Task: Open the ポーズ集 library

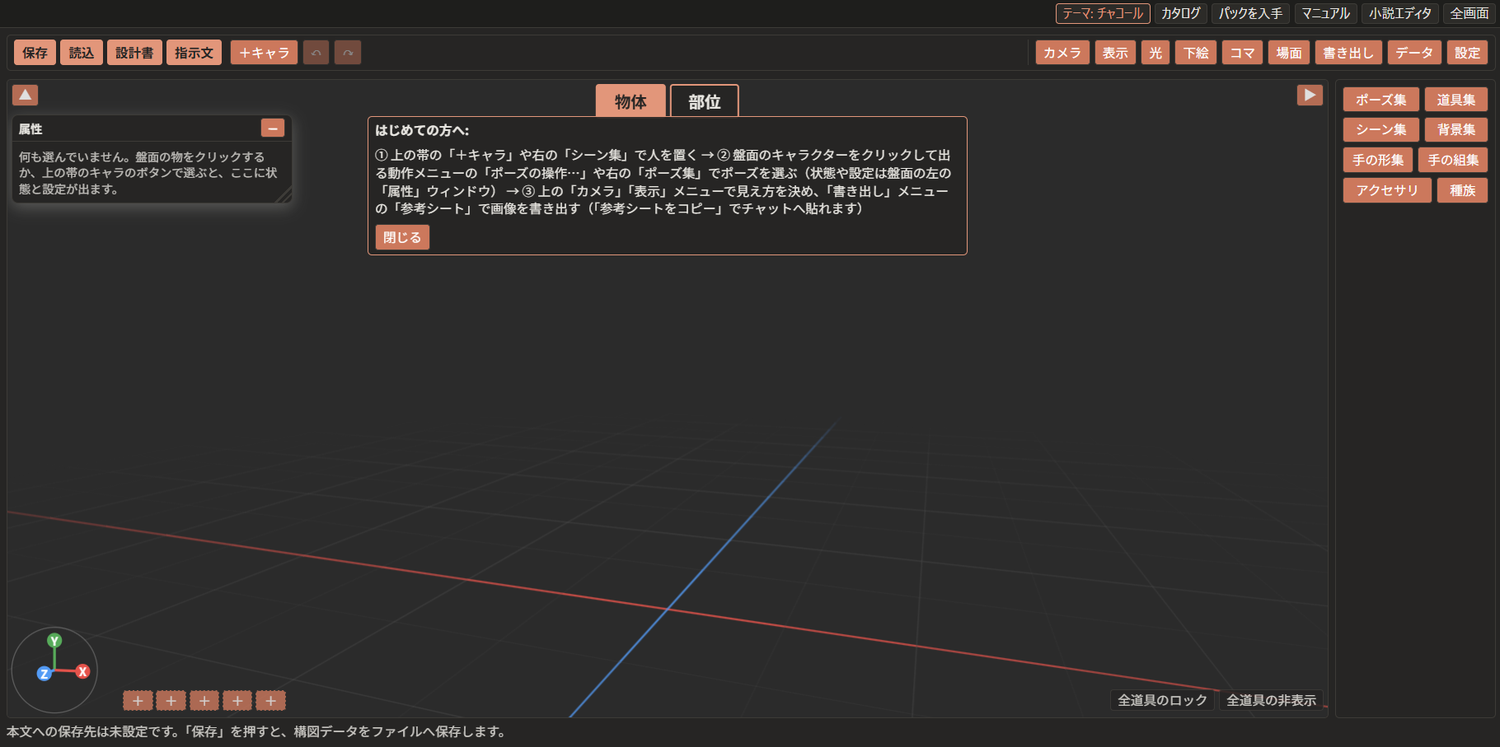Action: (x=1381, y=99)
